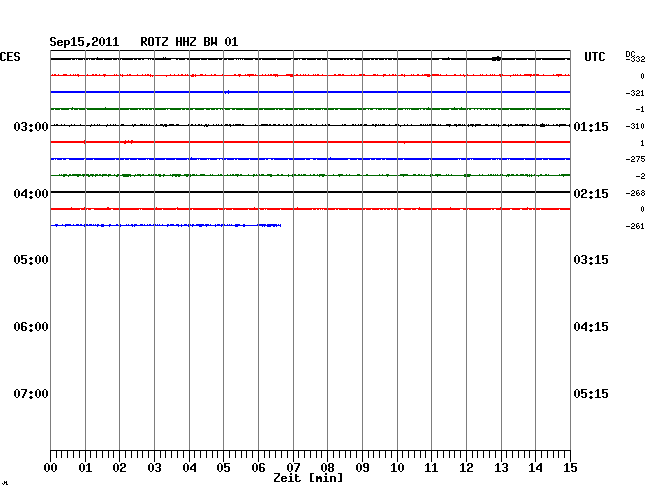The width and height of the screenshot is (650, 494).
Task: Click the '07' minute axis label
Action: [293, 468]
